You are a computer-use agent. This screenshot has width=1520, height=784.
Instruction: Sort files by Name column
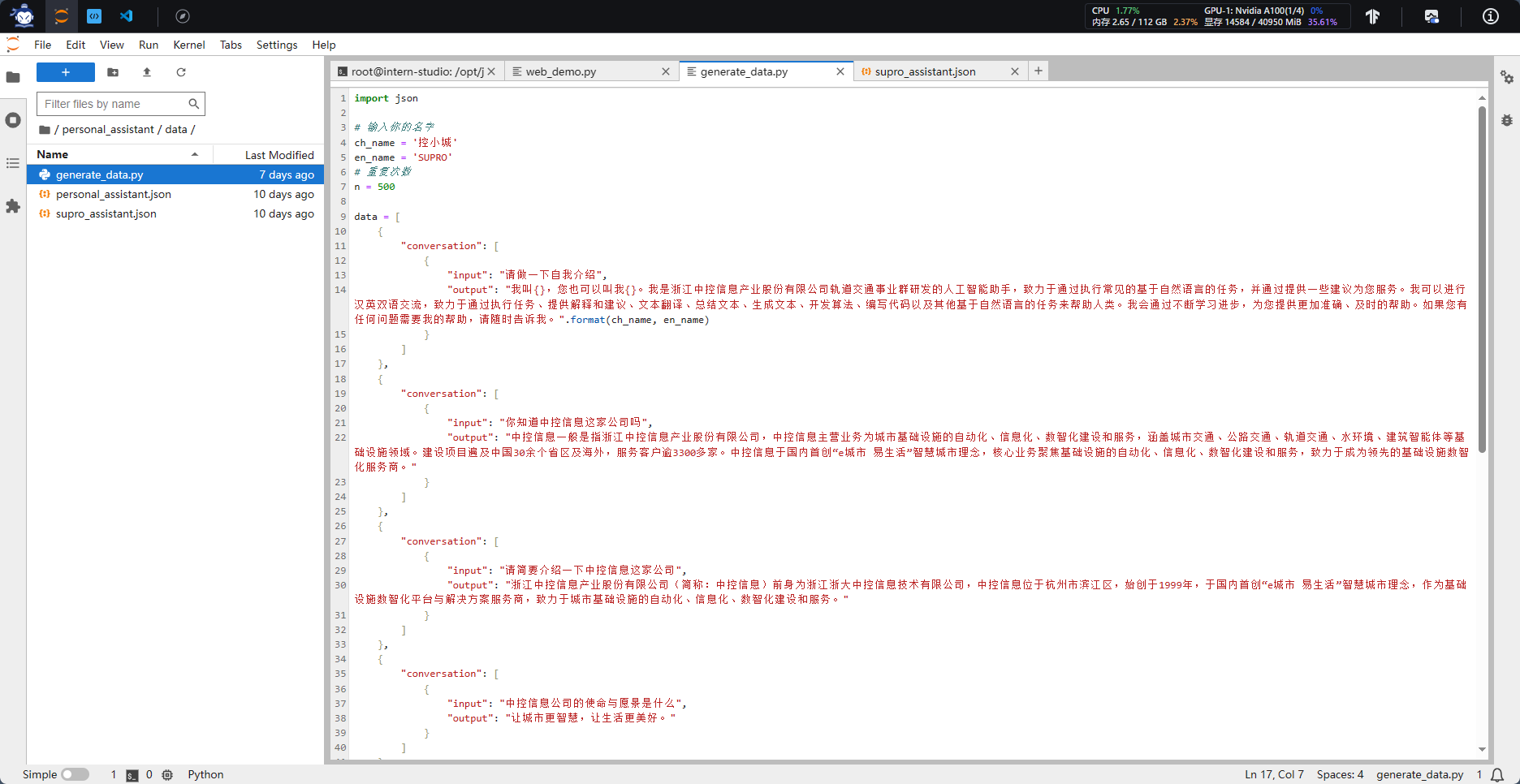click(119, 154)
